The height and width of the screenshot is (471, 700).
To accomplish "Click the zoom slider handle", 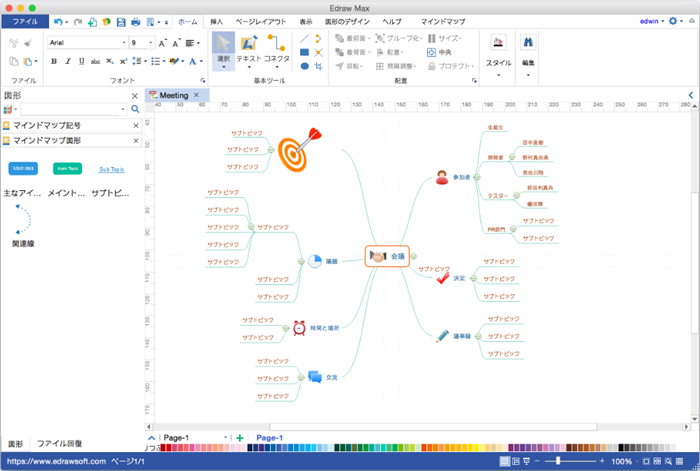I will [558, 461].
